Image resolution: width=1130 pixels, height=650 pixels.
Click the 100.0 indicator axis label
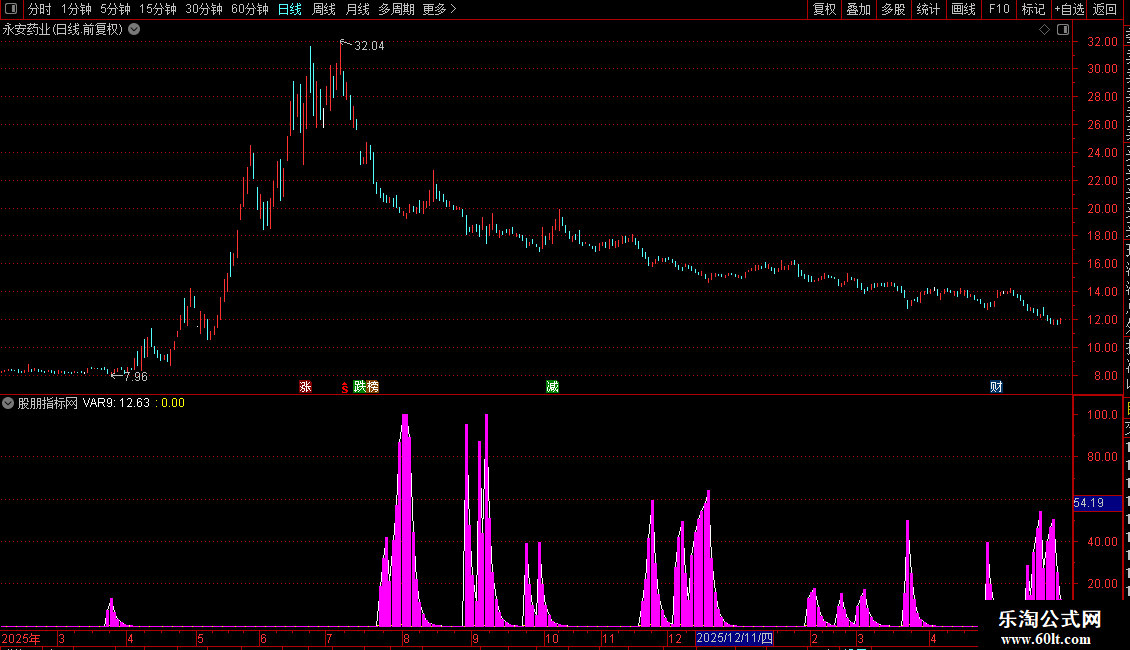1103,415
